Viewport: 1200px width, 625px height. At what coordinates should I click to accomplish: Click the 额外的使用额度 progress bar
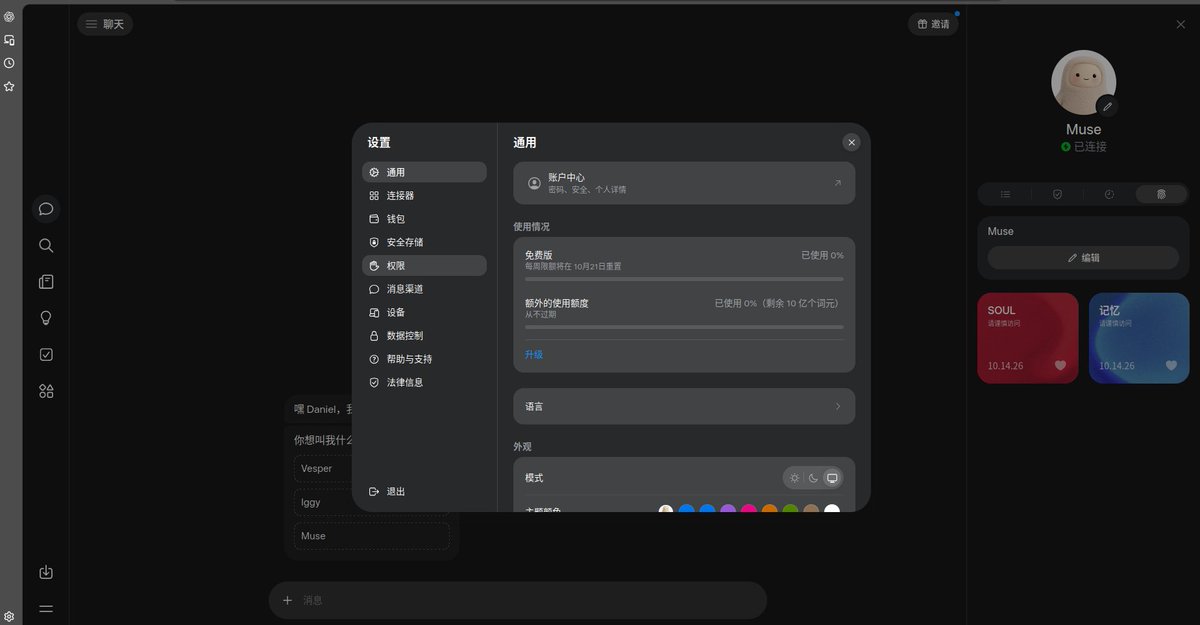(x=684, y=327)
